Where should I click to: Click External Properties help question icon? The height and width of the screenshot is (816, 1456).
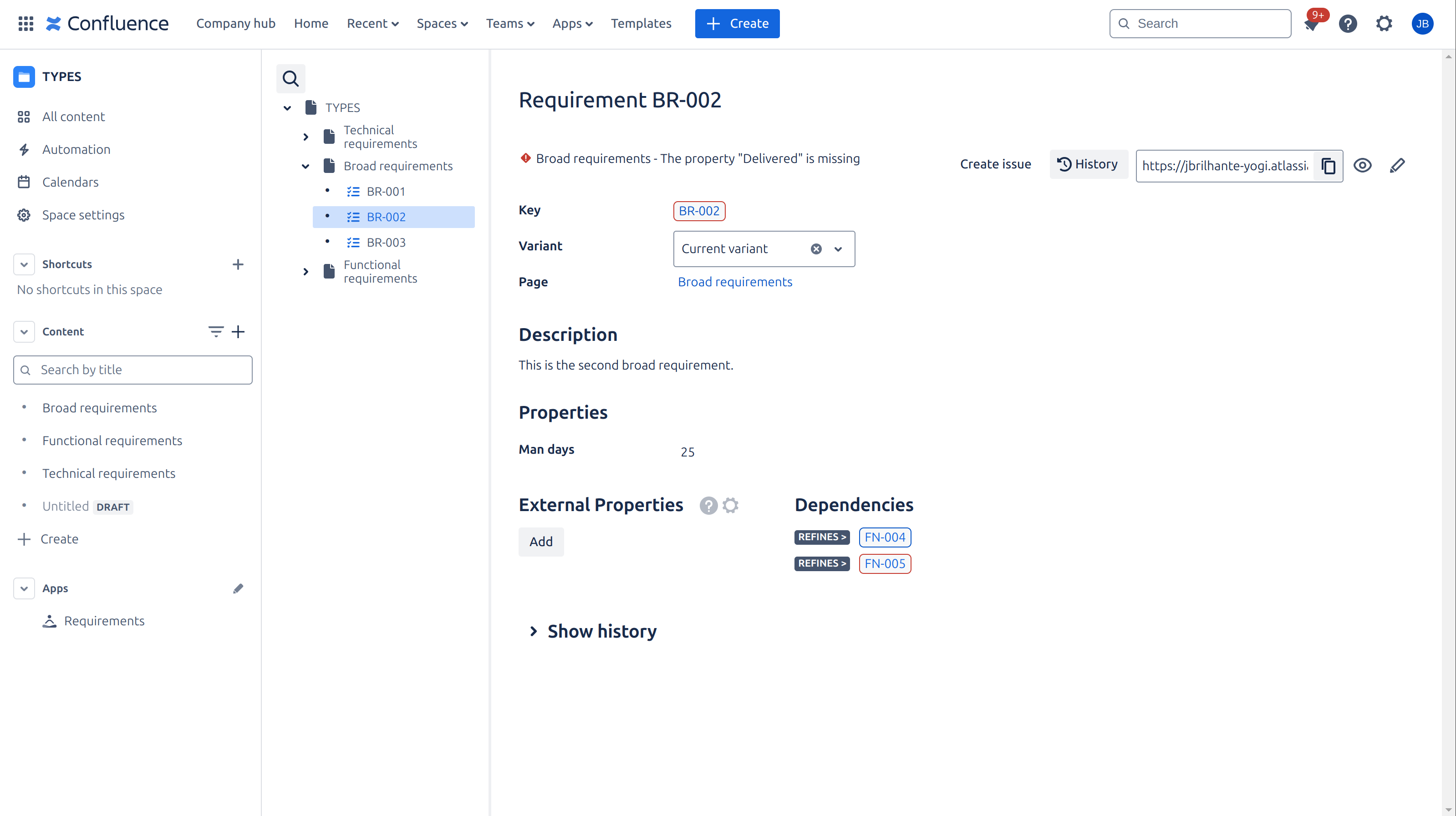[x=708, y=505]
